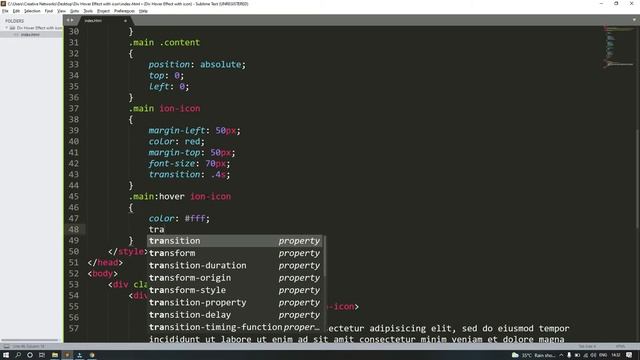
Task: Click the next tab arrow
Action: (x=72, y=20)
